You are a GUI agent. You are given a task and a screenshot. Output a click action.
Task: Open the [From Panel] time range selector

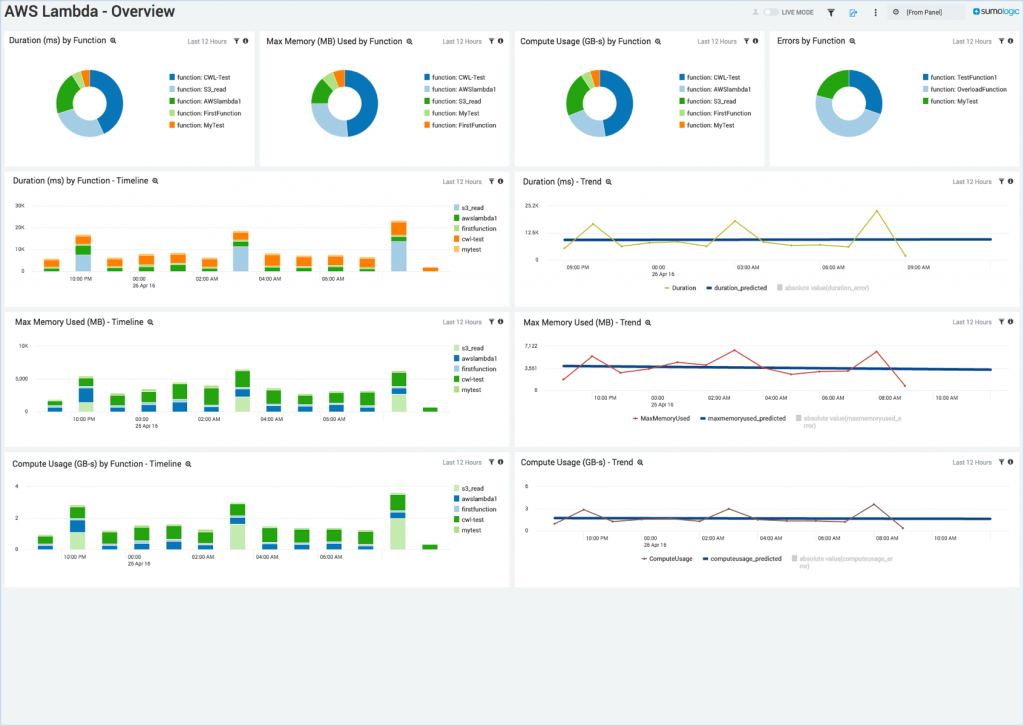point(928,12)
